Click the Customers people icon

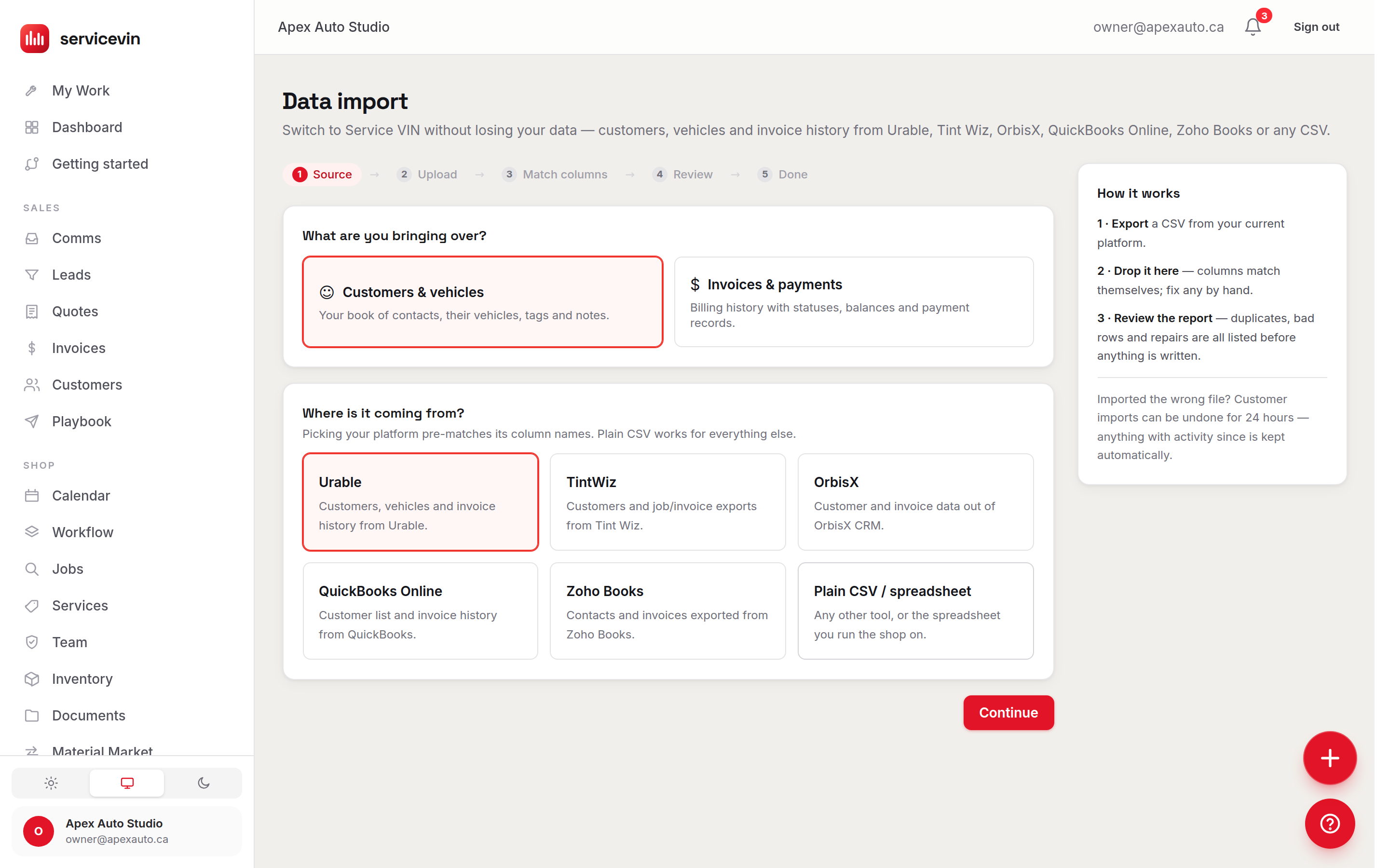tap(31, 385)
